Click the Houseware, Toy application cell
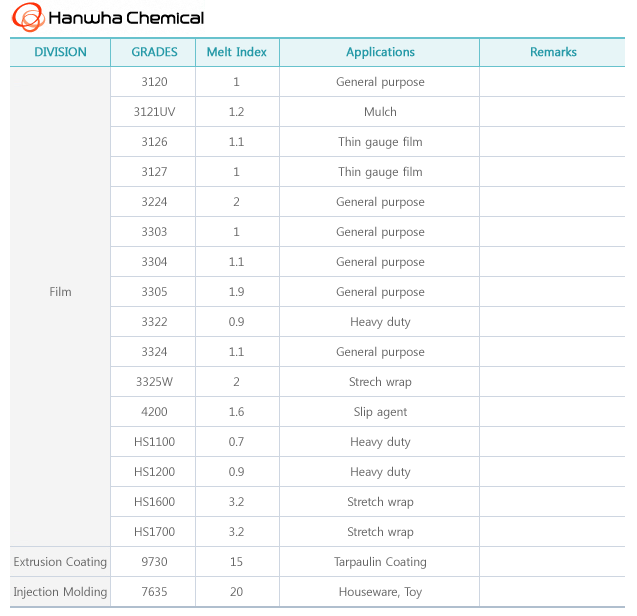The height and width of the screenshot is (616, 637). click(380, 592)
